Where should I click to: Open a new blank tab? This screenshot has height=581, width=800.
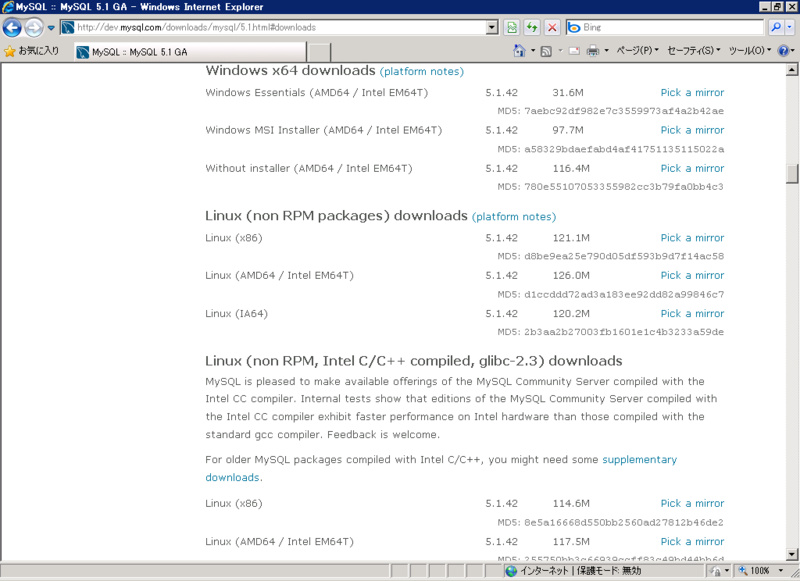tap(319, 53)
